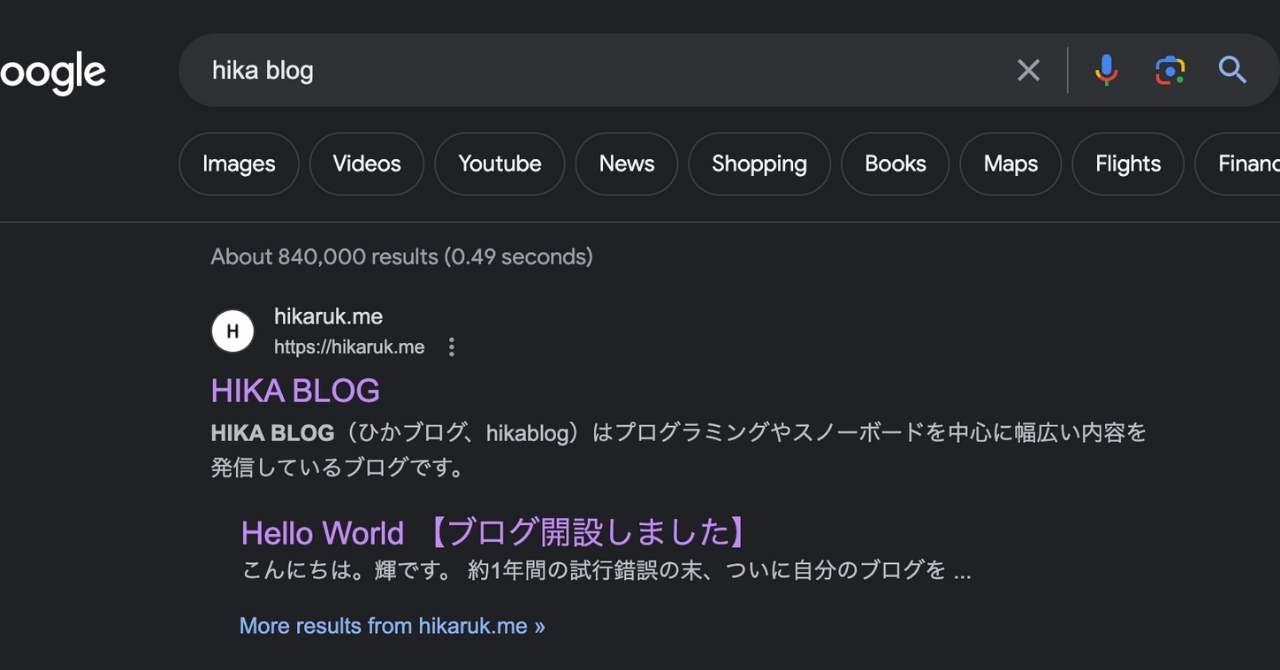Open search by image (Lens) icon

pos(1170,70)
